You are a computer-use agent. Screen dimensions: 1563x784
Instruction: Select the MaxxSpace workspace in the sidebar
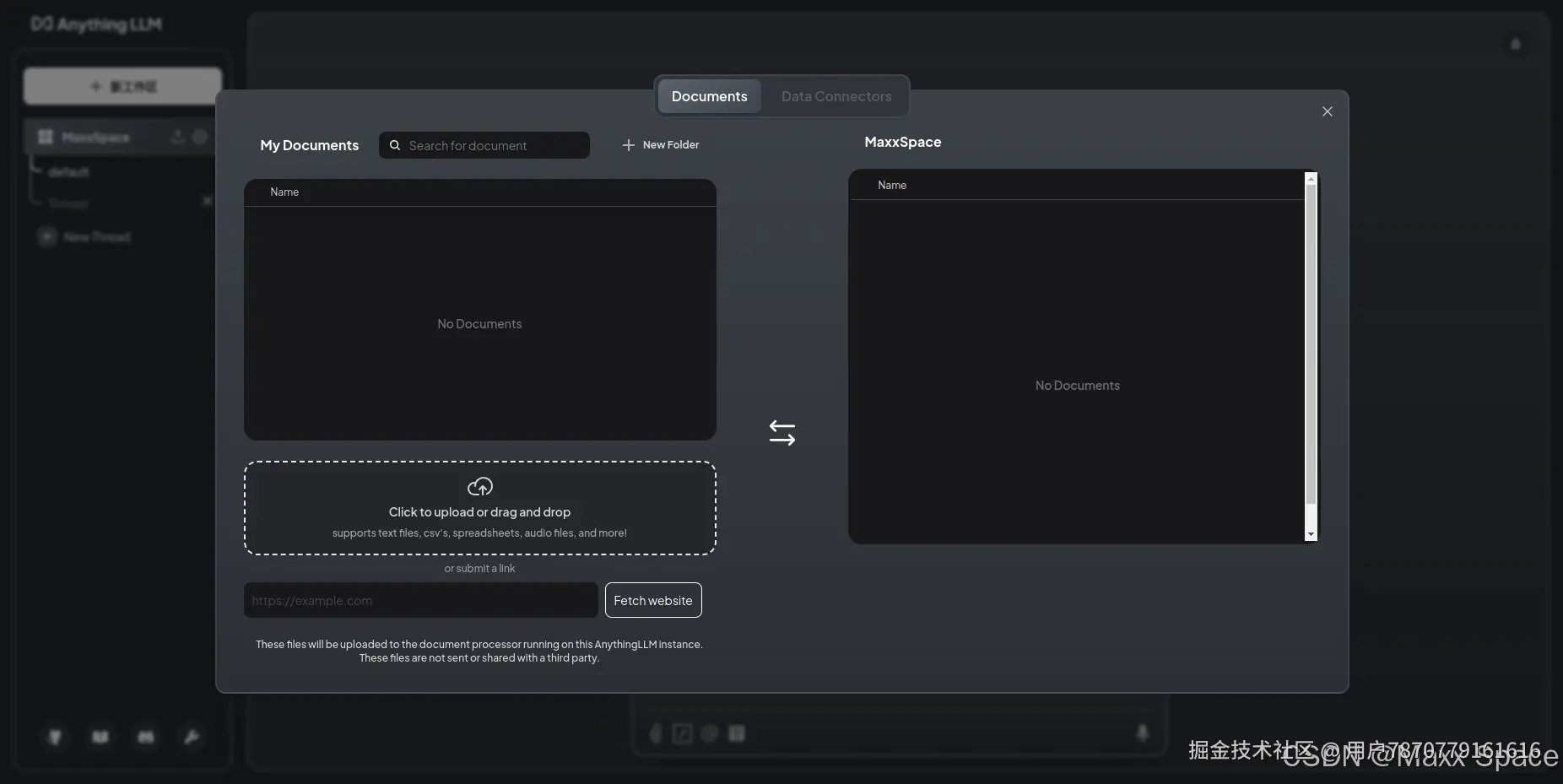click(x=95, y=137)
